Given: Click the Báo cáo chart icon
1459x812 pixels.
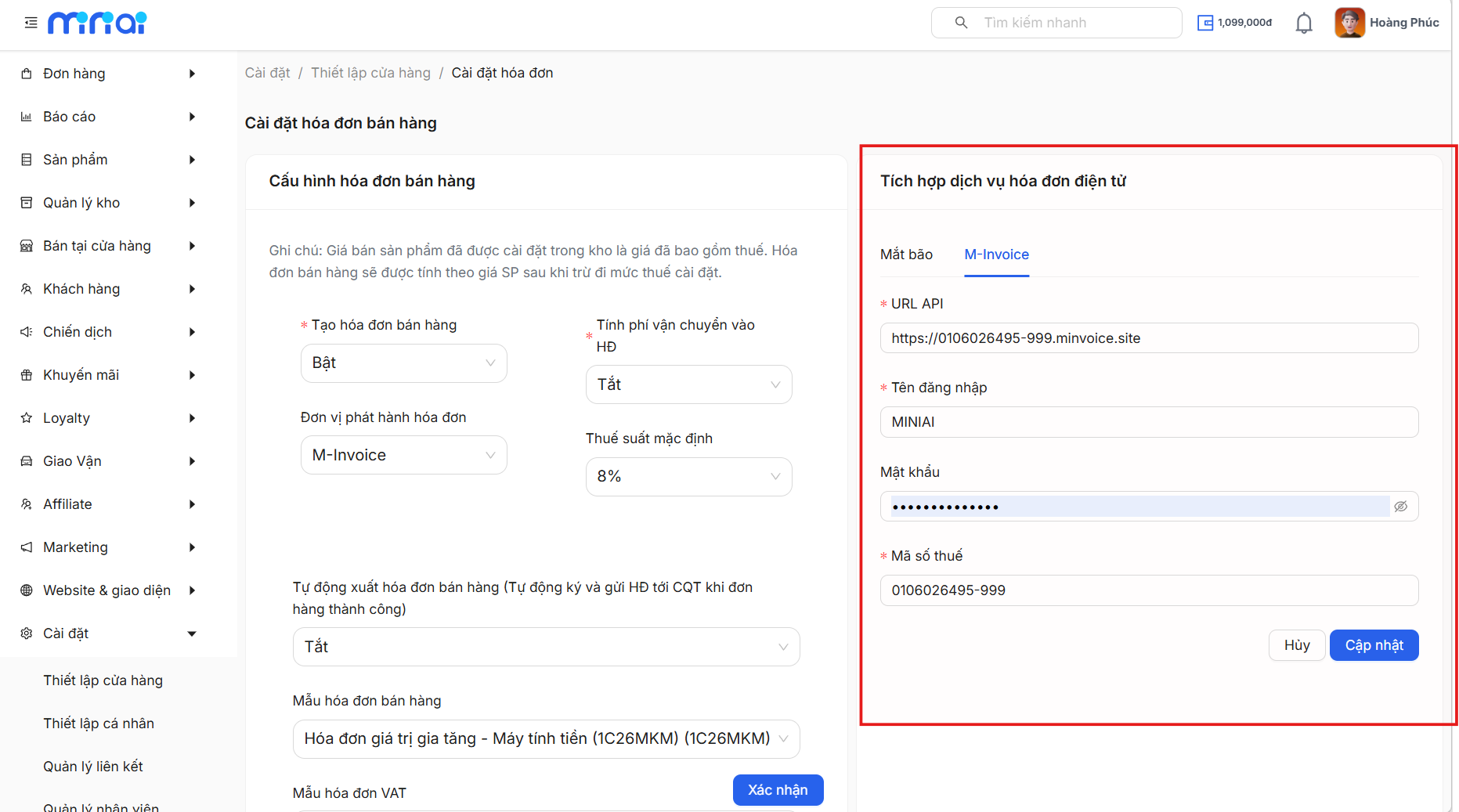Looking at the screenshot, I should coord(27,117).
